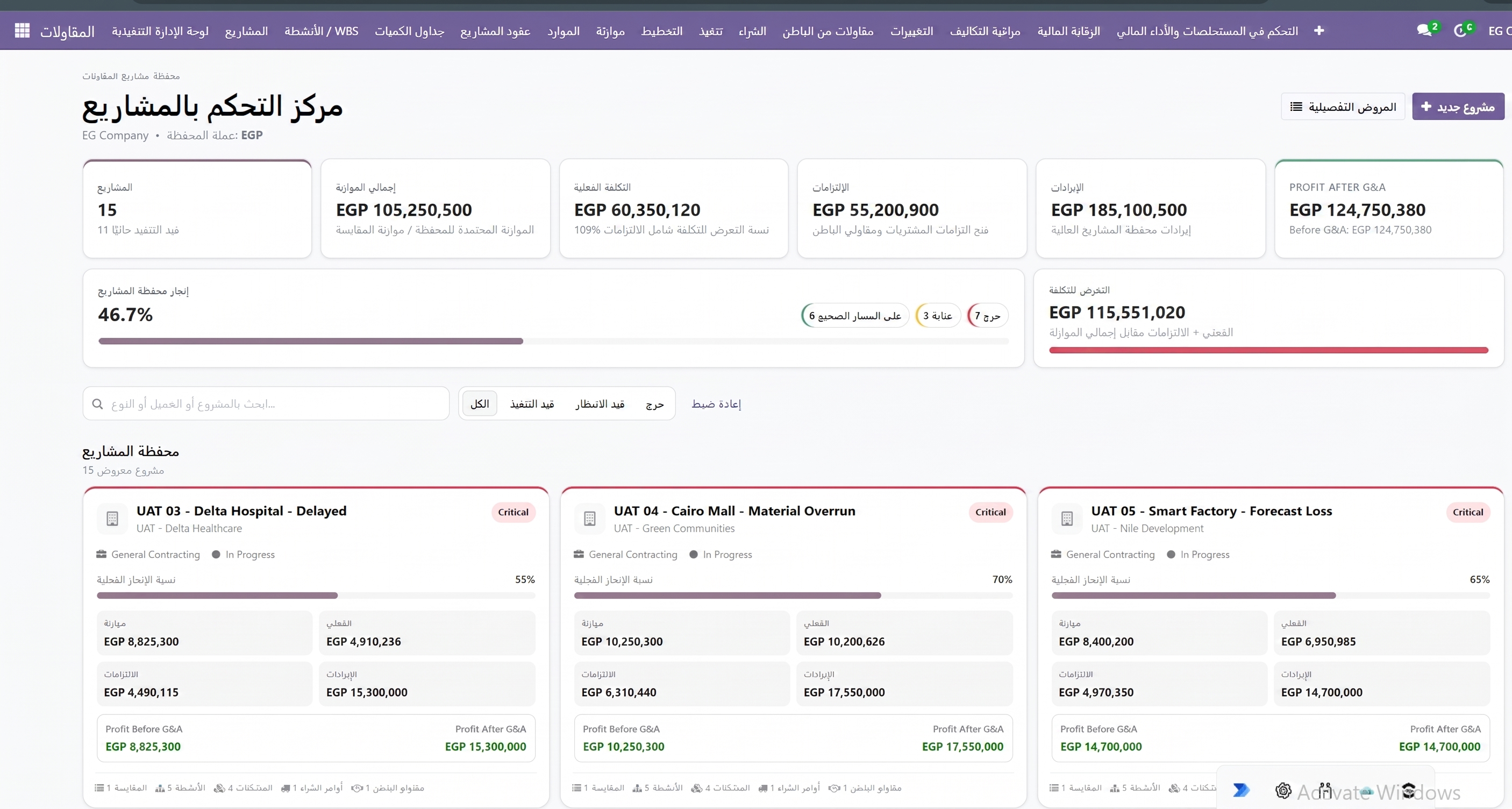Viewport: 1512px width, 809px height.
Task: Click the General Contracting briefcase icon on UAT 04 card
Action: coord(579,554)
